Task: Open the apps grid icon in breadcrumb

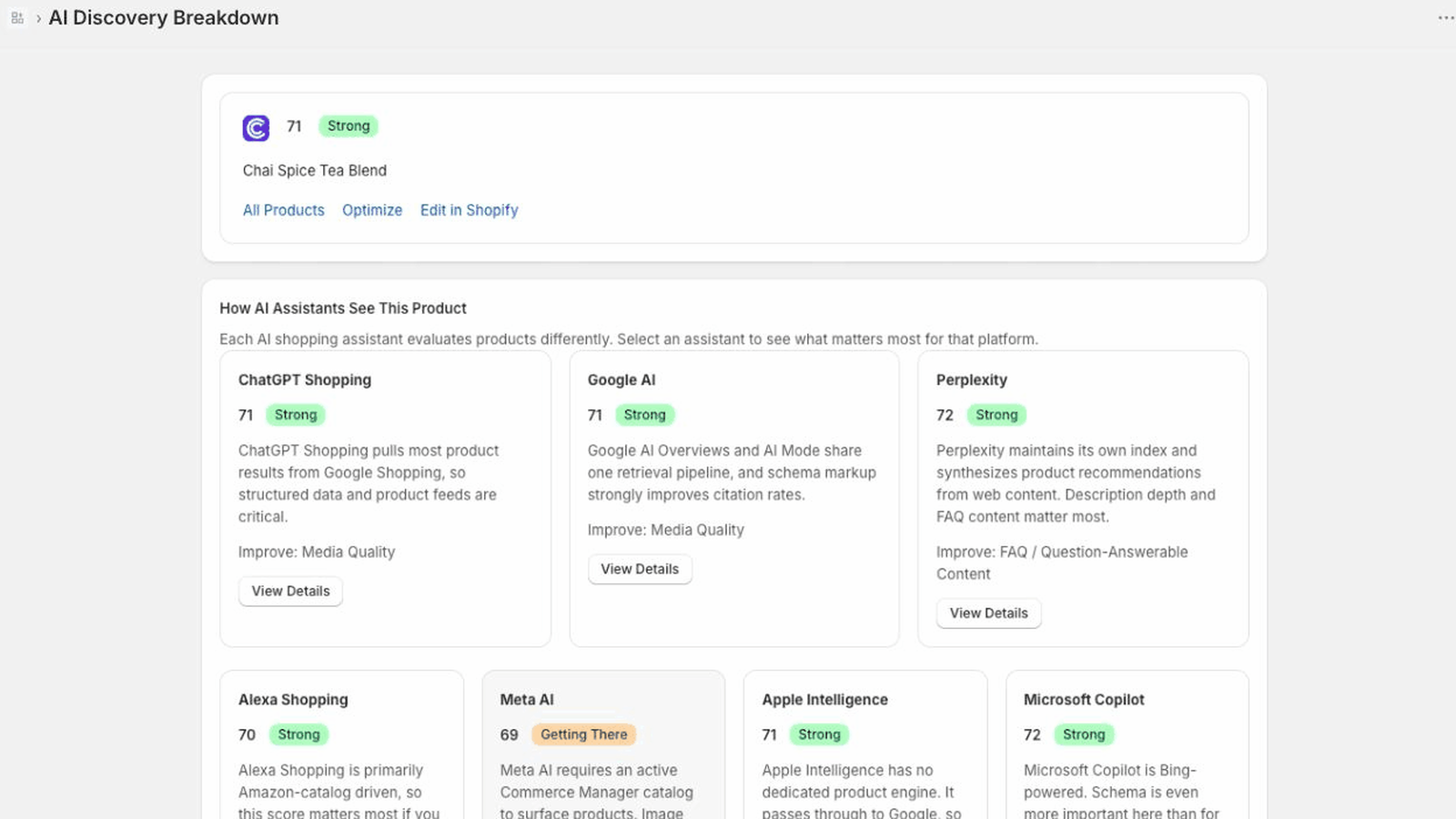Action: pos(17,18)
